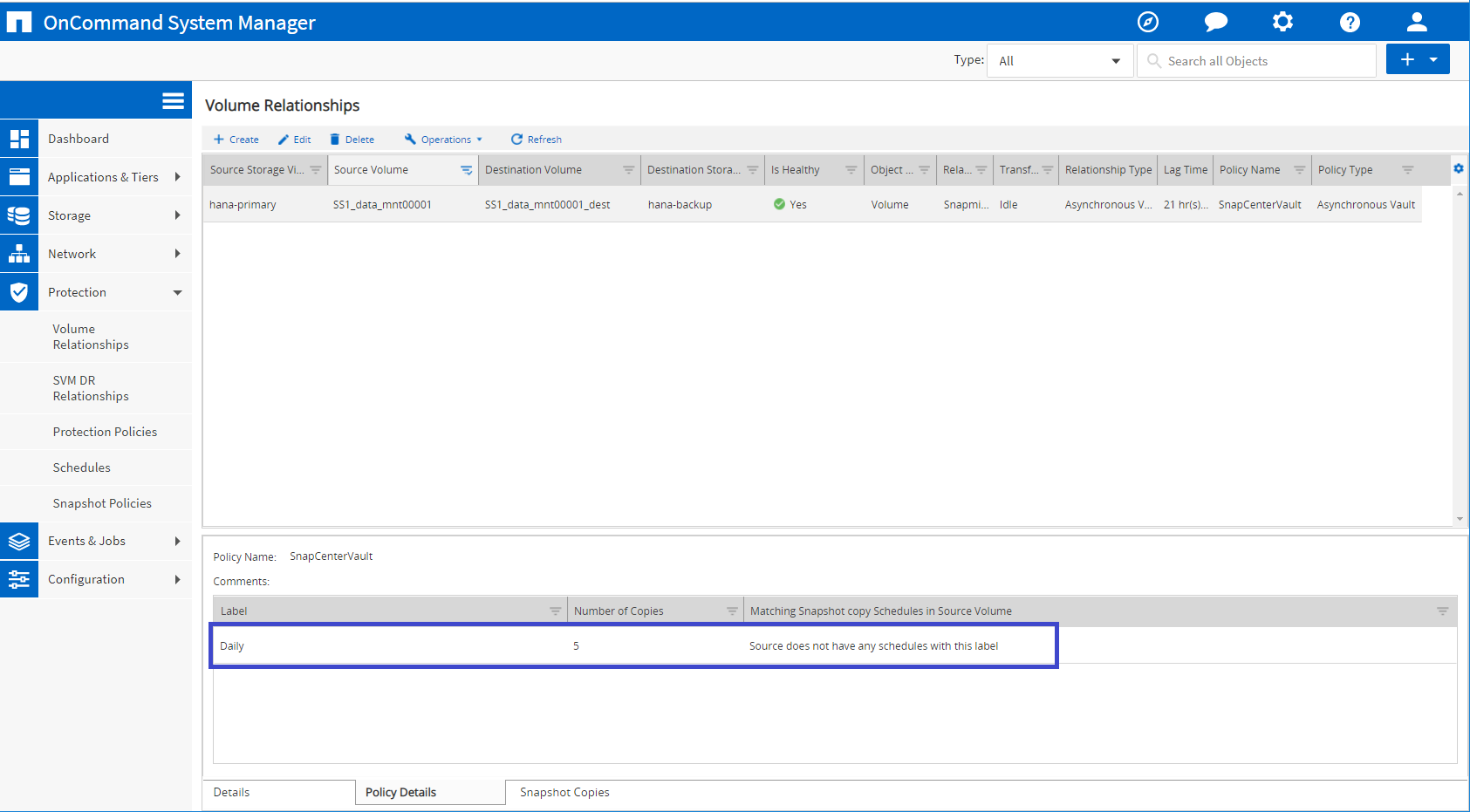Viewport: 1470px width, 812px height.
Task: Click the Dashboard icon in sidebar
Action: tap(19, 139)
